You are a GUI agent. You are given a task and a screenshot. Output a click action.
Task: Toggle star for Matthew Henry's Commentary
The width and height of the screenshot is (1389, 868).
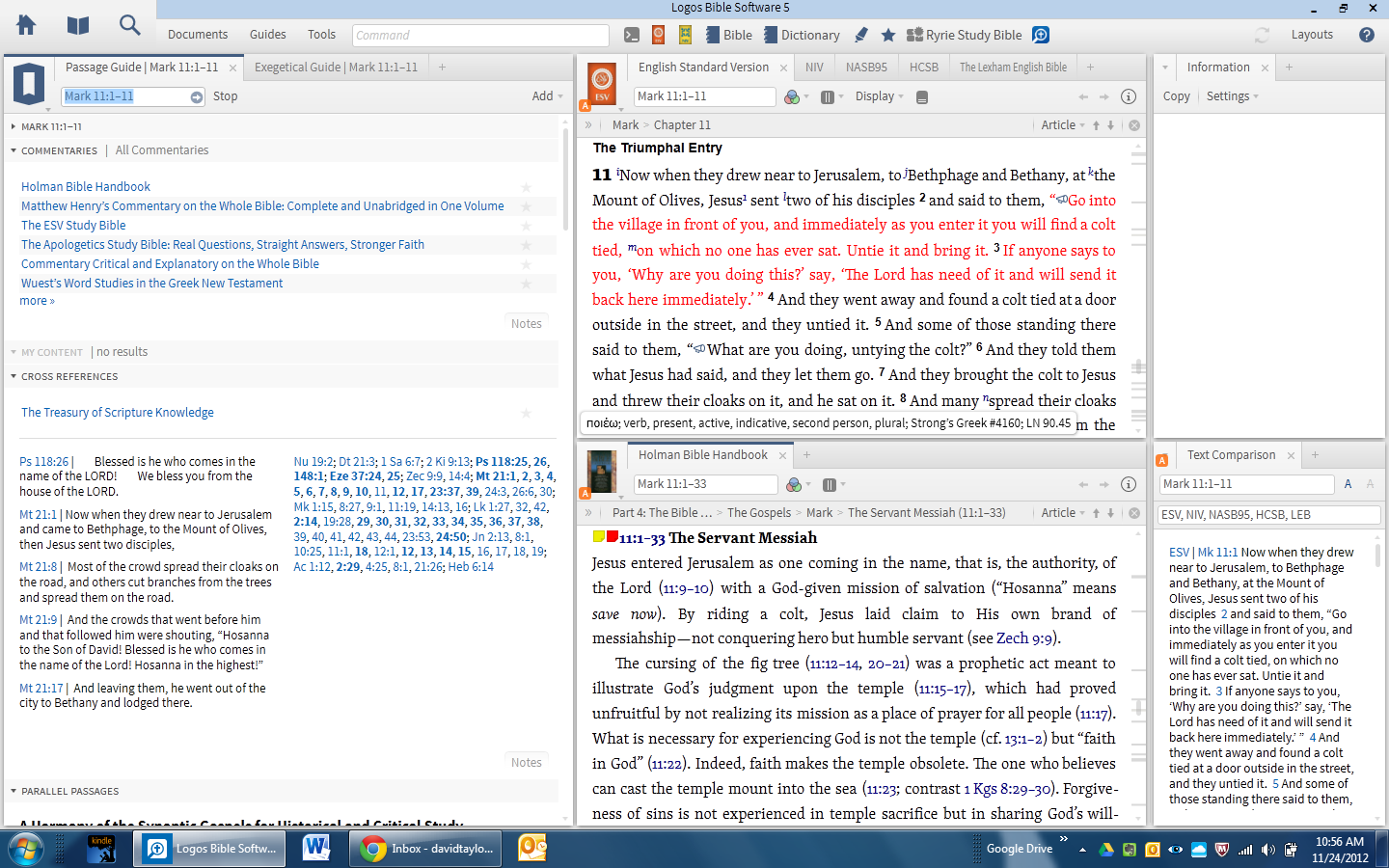click(527, 206)
